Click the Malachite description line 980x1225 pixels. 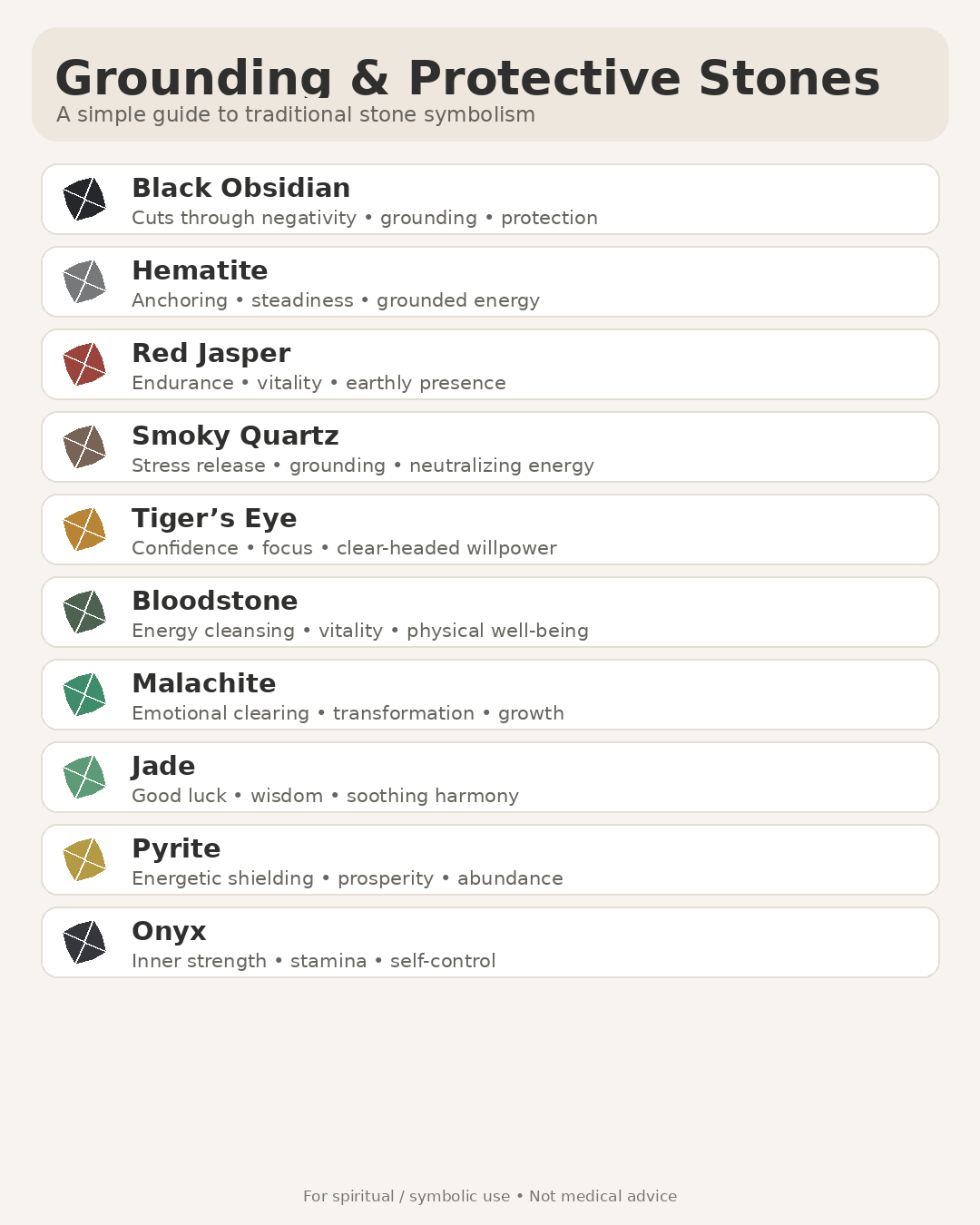(348, 713)
